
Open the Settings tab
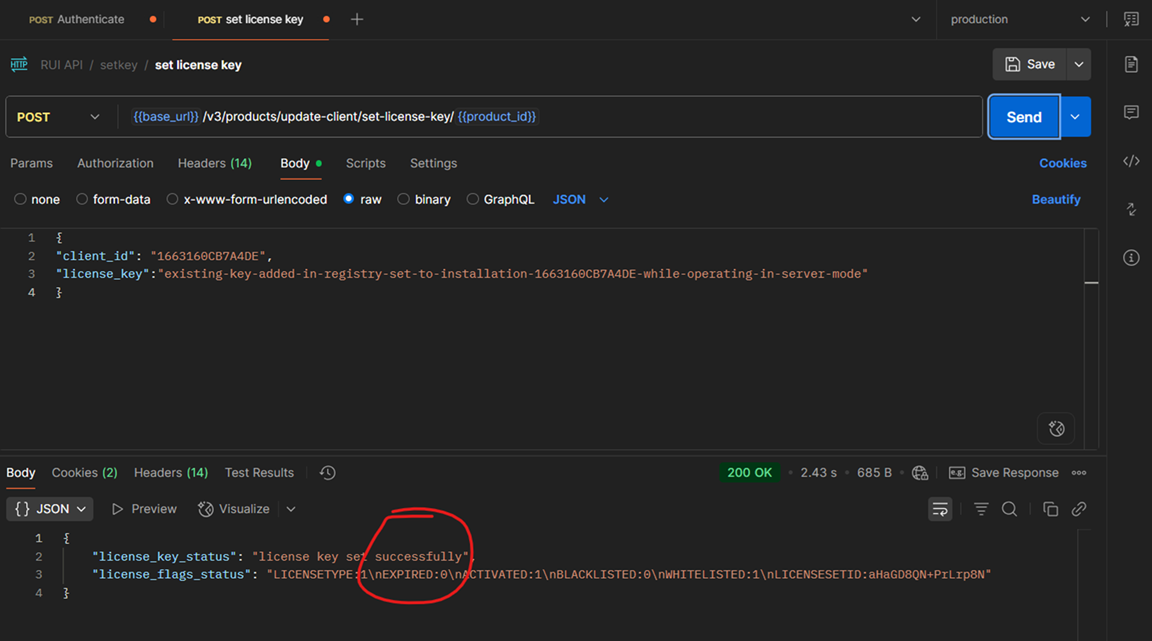click(x=433, y=163)
